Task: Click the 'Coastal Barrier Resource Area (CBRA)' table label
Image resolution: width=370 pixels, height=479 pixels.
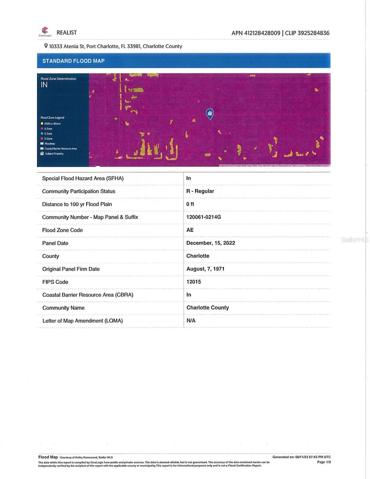Action: pyautogui.click(x=88, y=295)
